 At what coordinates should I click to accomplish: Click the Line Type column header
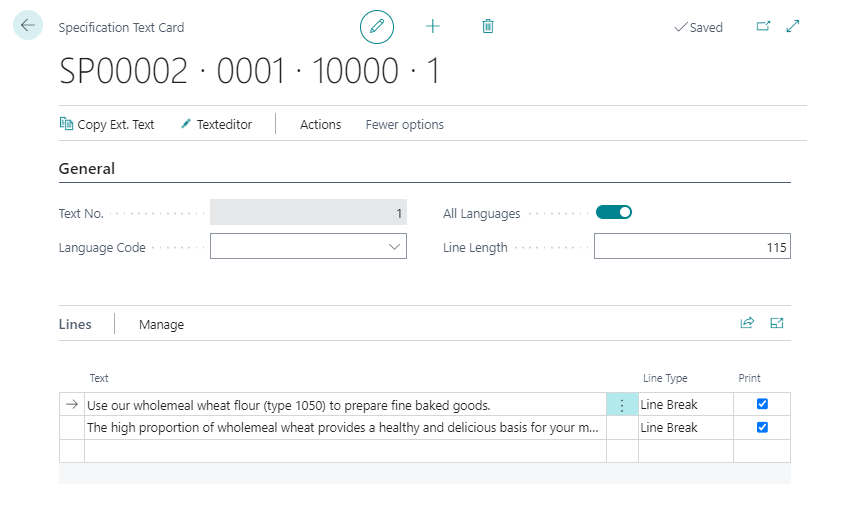(665, 378)
